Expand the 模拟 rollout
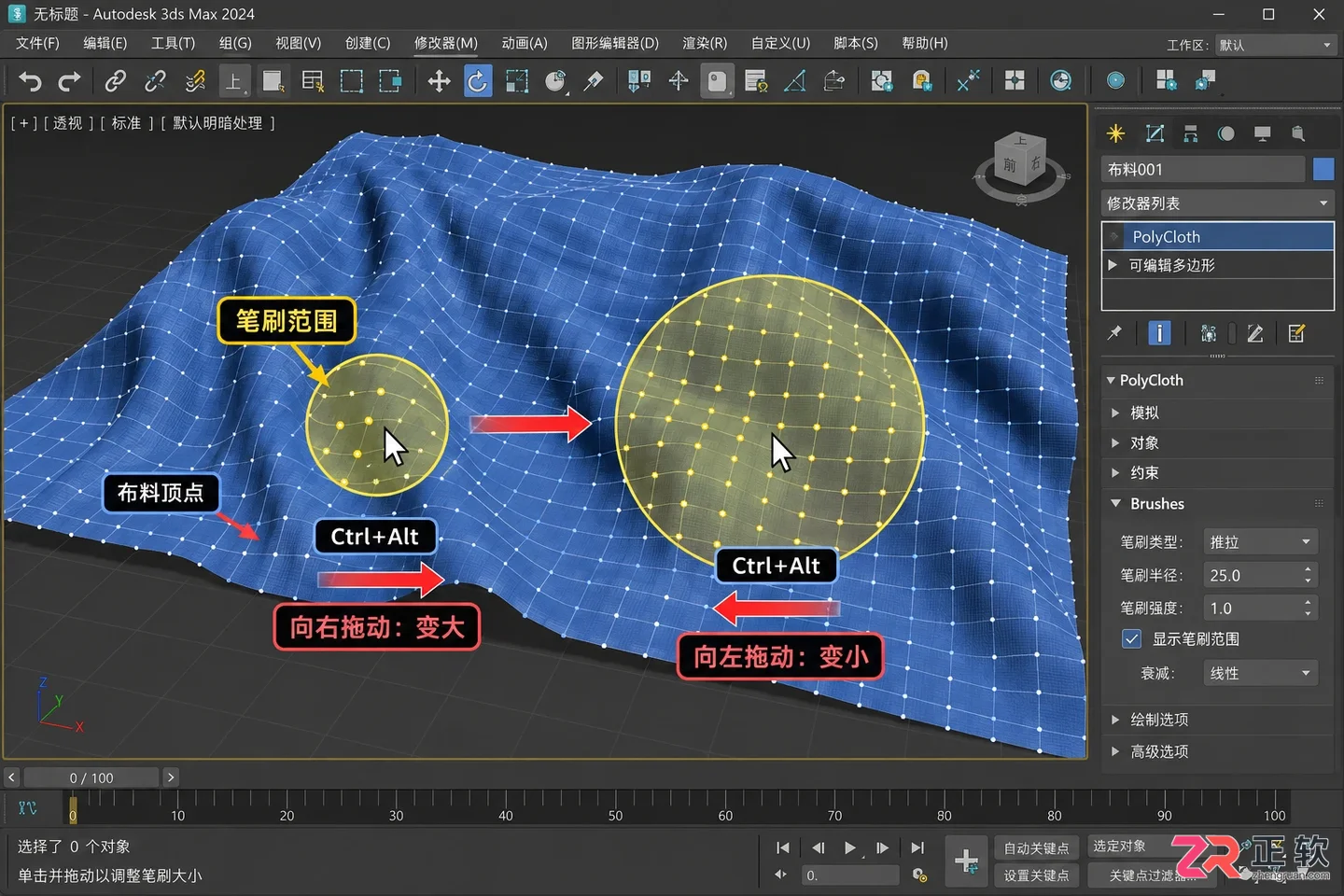1344x896 pixels. tap(1217, 413)
